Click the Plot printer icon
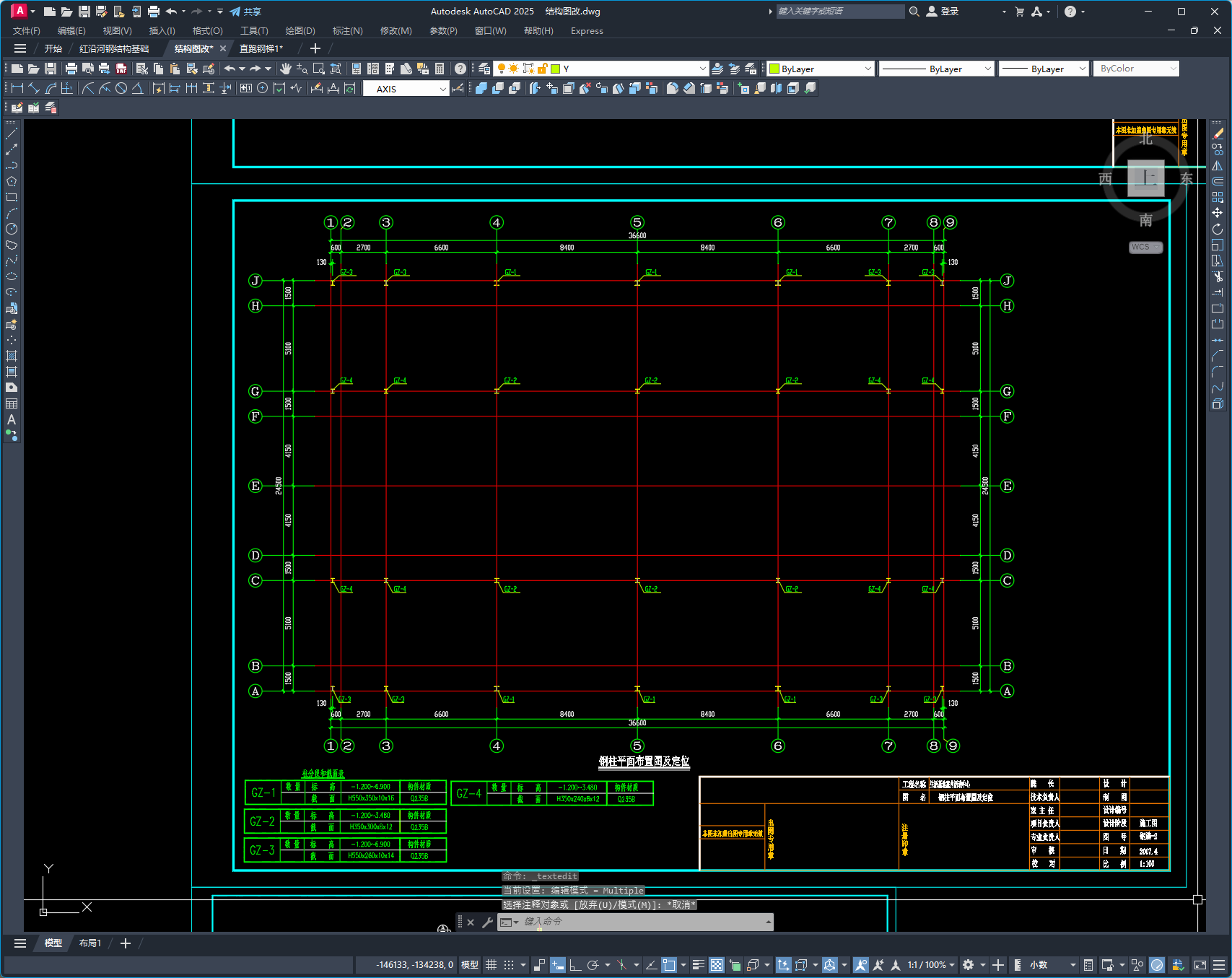The height and width of the screenshot is (978, 1232). tap(71, 69)
